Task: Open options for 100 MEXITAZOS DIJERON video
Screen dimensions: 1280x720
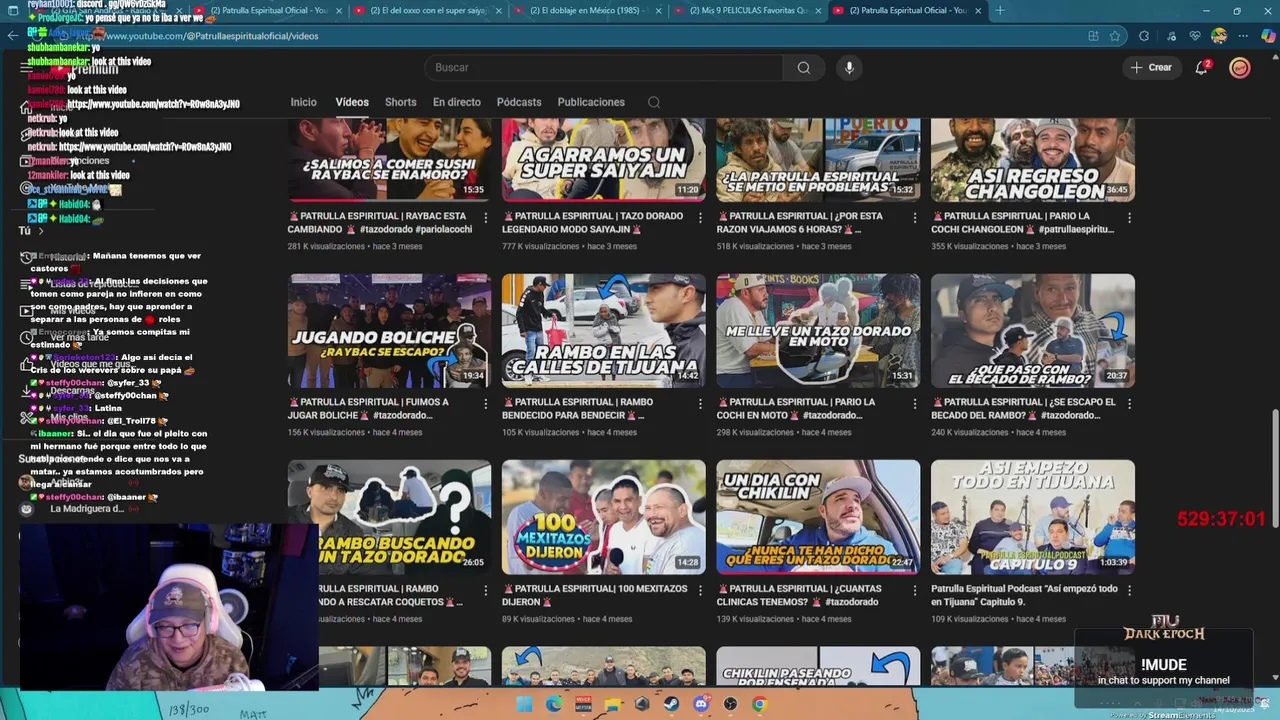Action: (x=700, y=590)
